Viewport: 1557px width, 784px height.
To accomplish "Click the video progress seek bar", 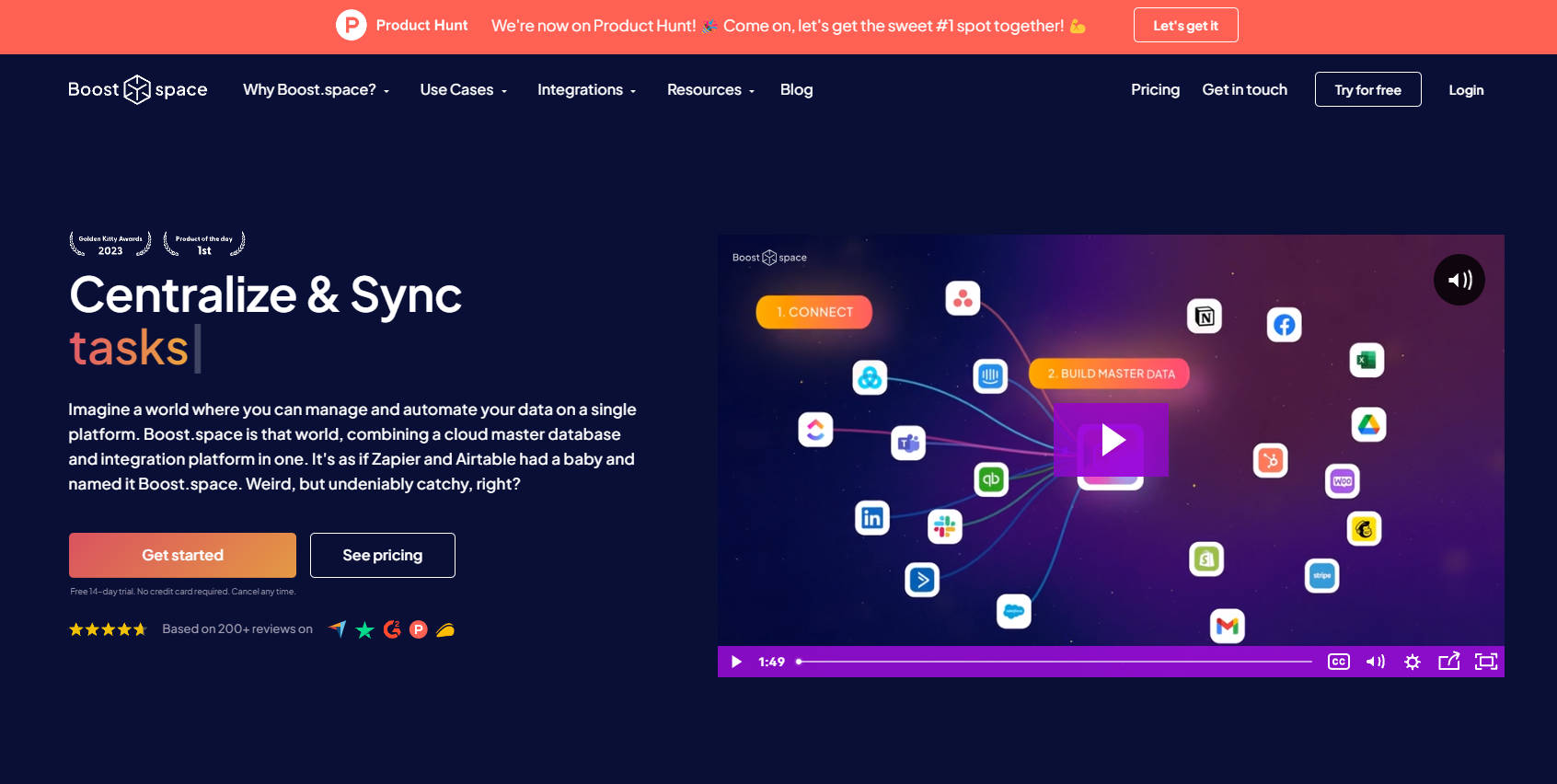I will point(1055,662).
